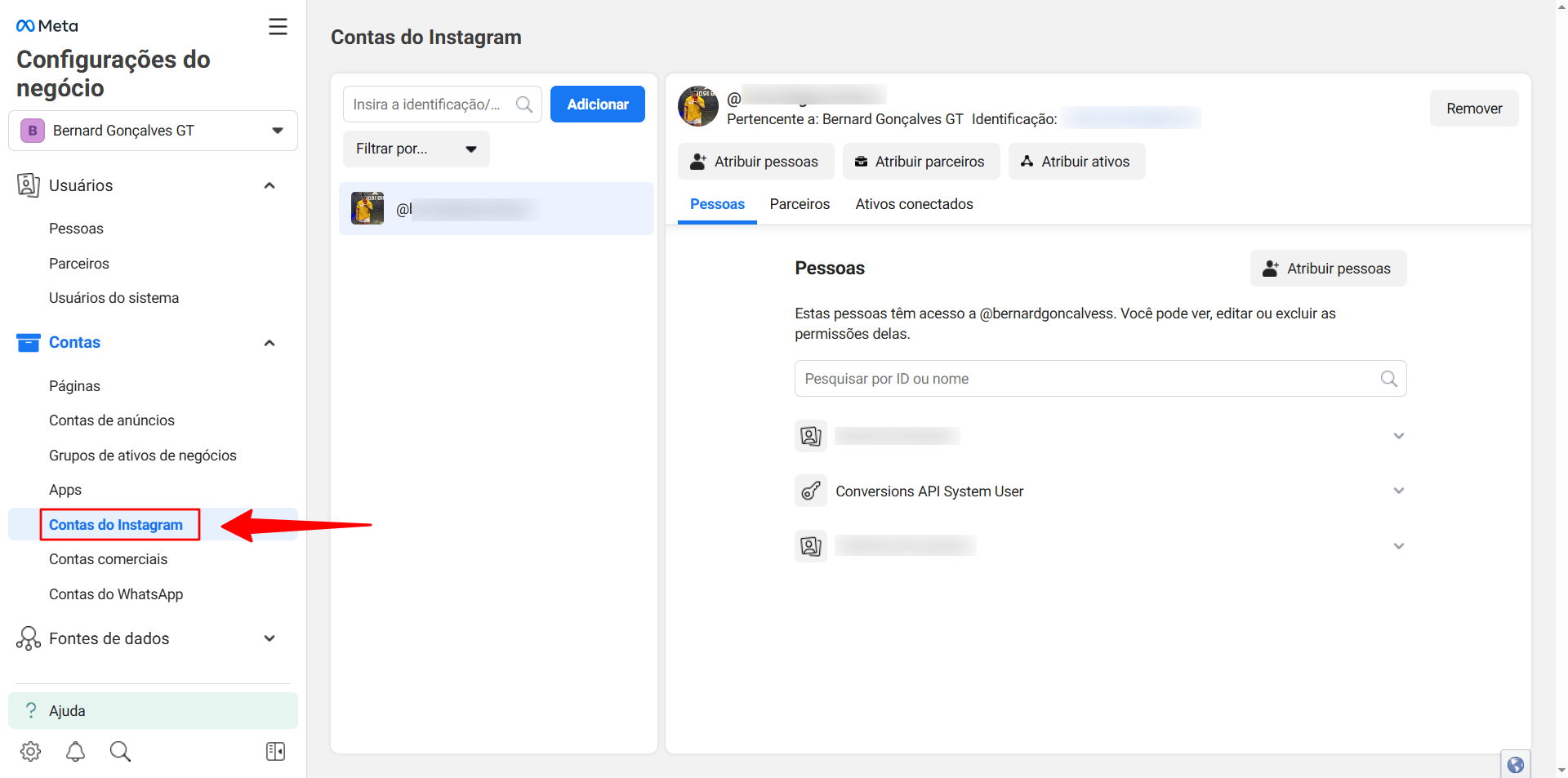The image size is (1568, 778).
Task: Open the hamburger menu icon
Action: (x=278, y=27)
